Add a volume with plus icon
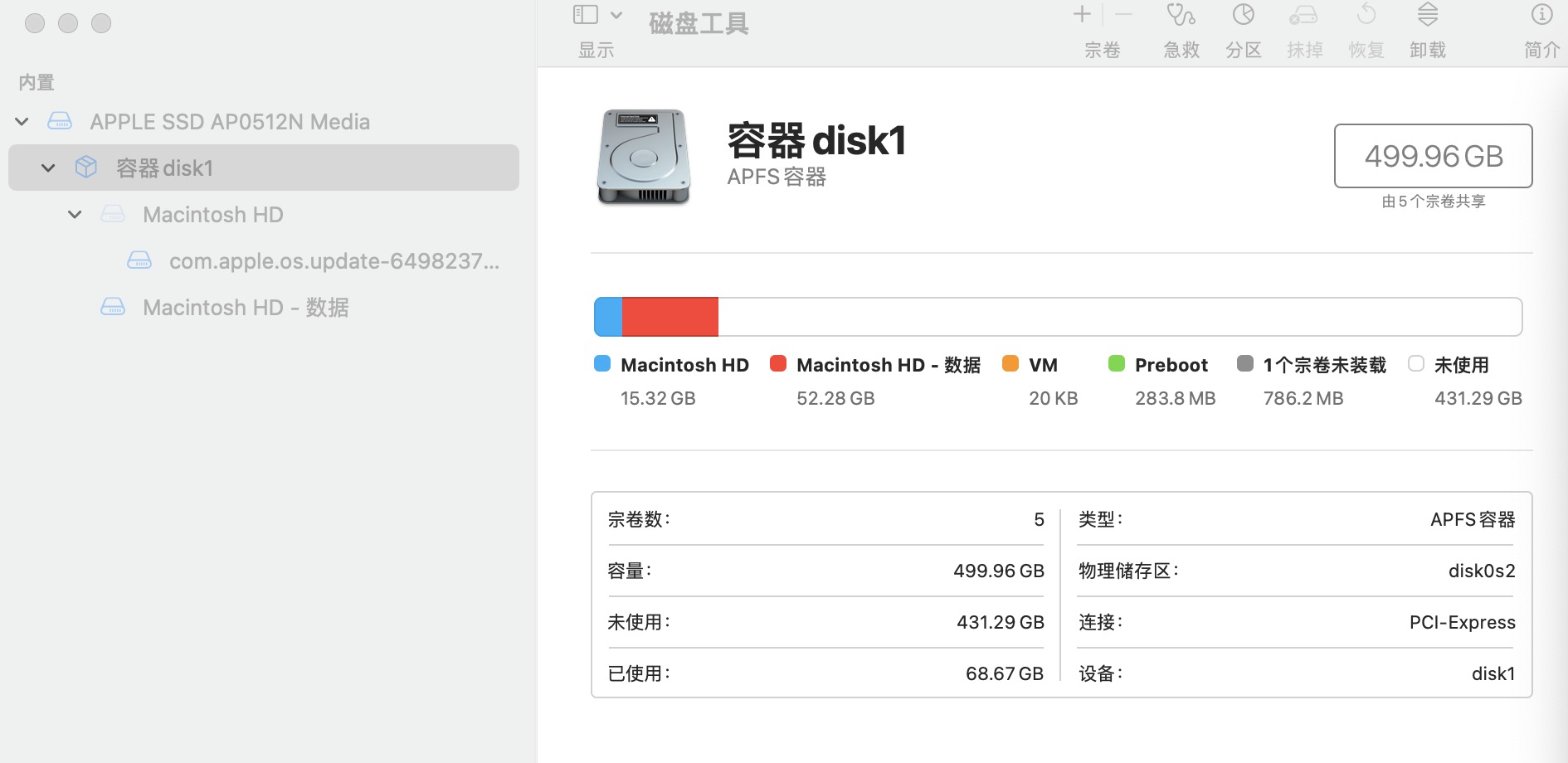The width and height of the screenshot is (1568, 763). point(1082,14)
